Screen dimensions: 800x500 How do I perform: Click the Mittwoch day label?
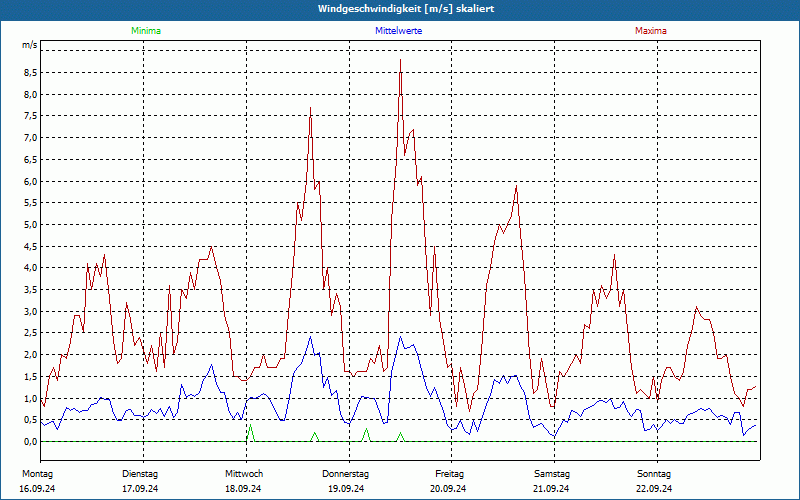[244, 474]
